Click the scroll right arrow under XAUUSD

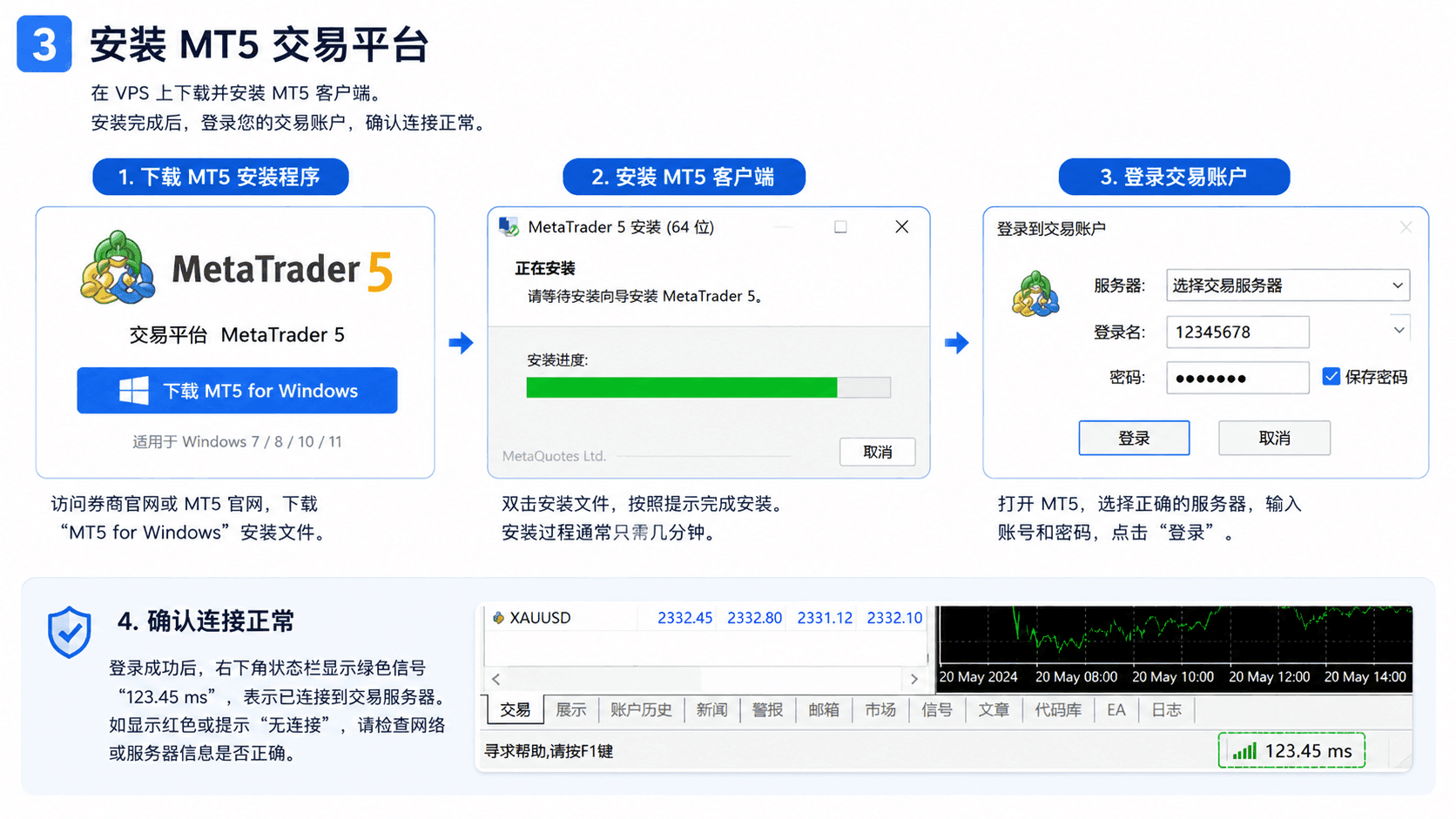[x=914, y=679]
